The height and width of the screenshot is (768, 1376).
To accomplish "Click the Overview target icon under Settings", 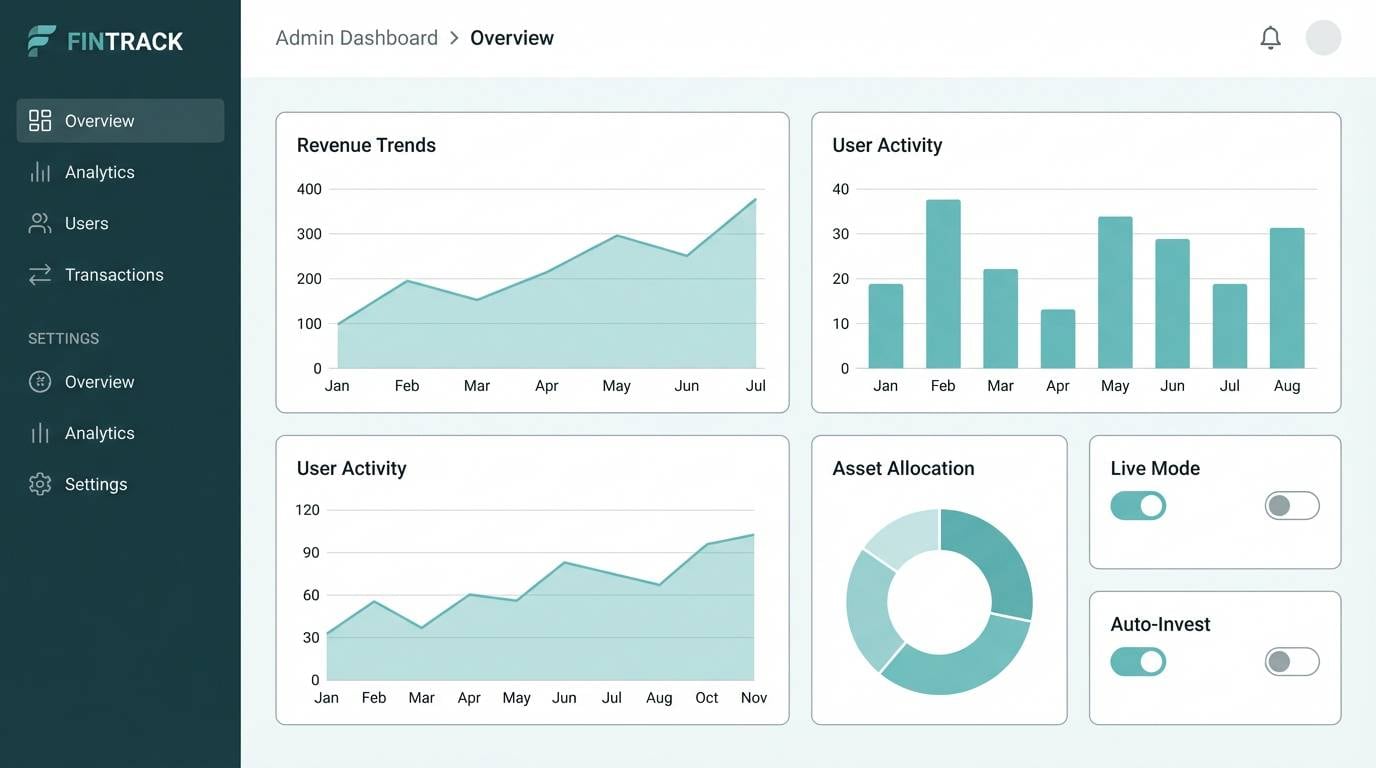I will point(40,381).
